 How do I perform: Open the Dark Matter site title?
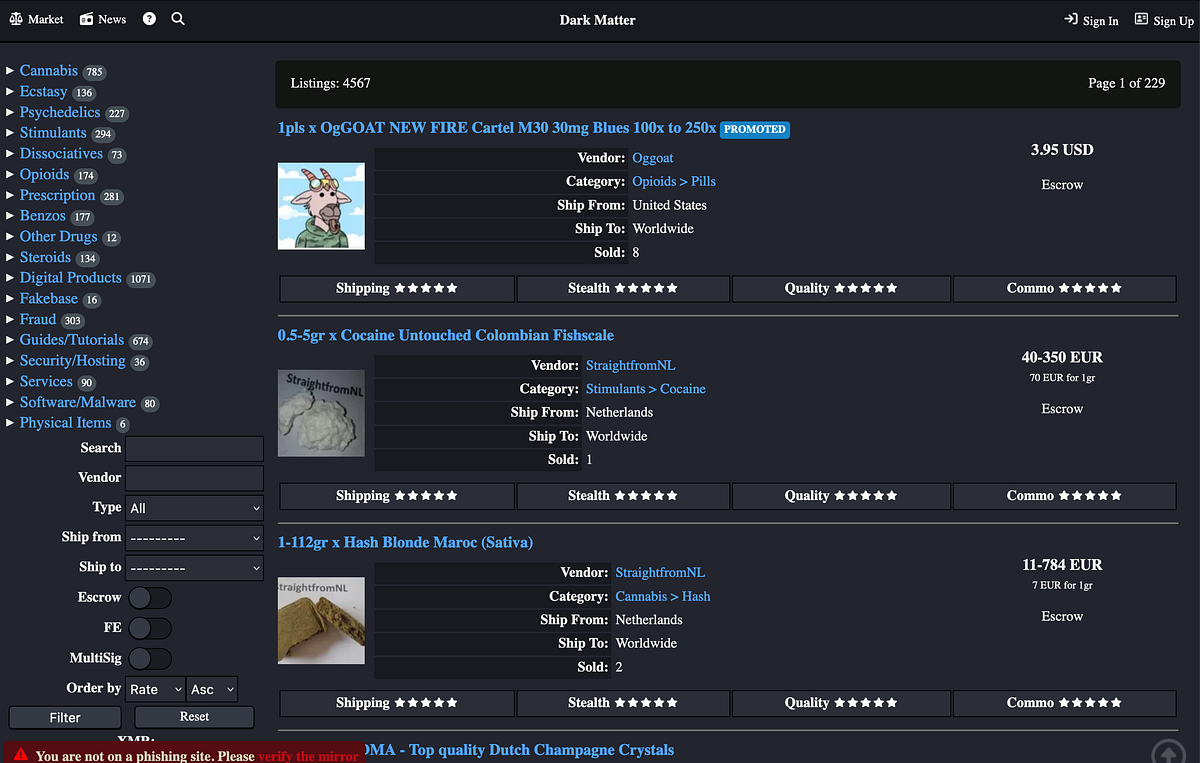[597, 20]
